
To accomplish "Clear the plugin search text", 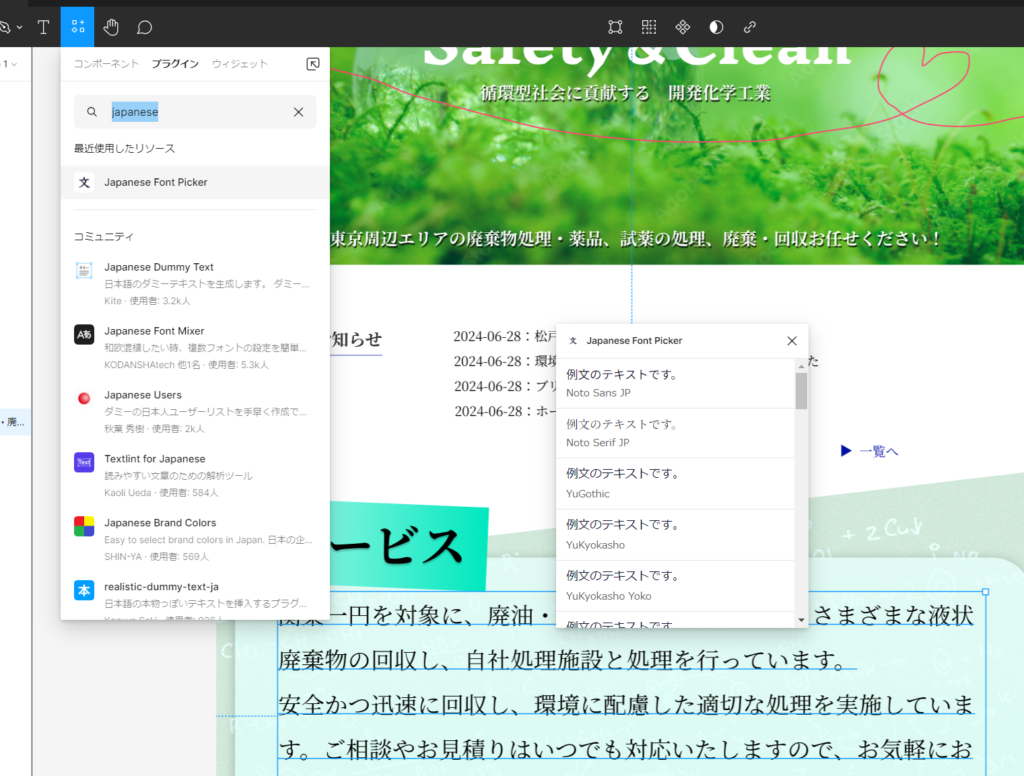I will [x=298, y=112].
